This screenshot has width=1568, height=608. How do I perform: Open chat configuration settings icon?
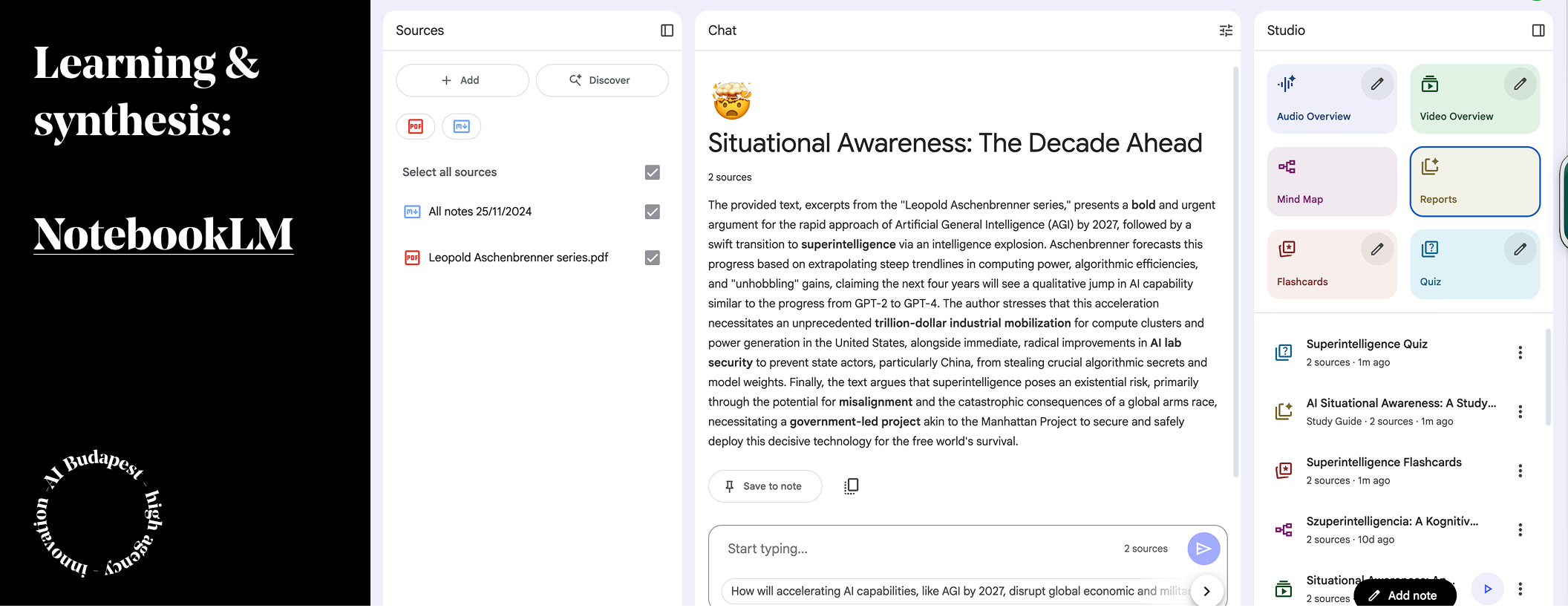(x=1226, y=30)
